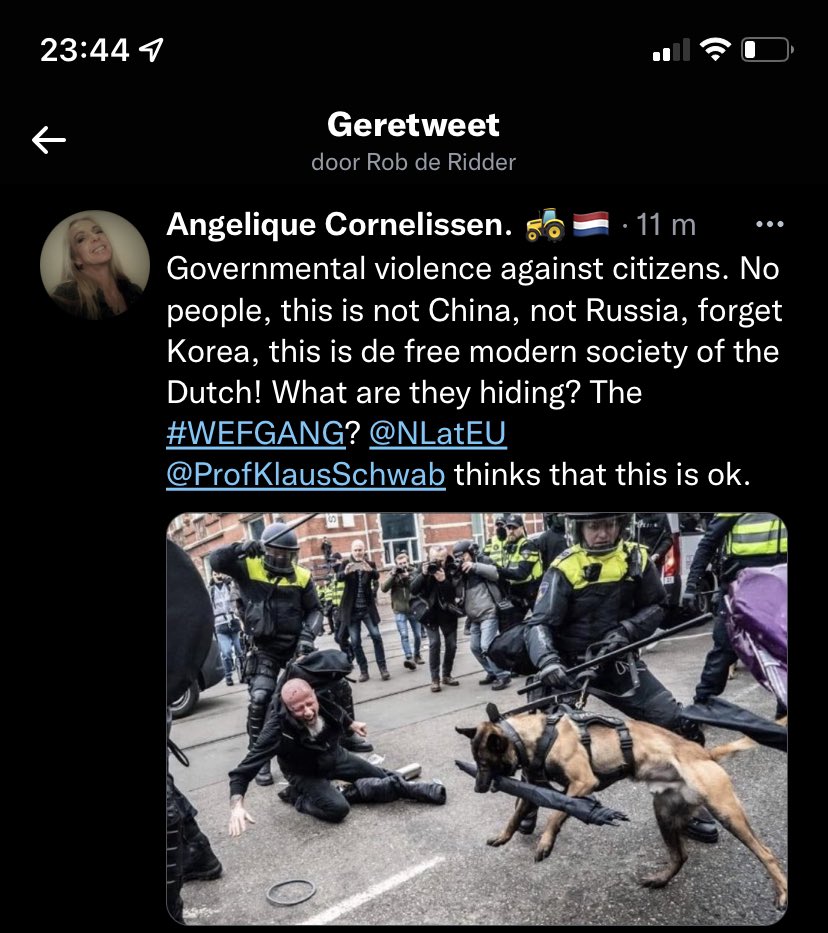Open the three-dot tweet options menu

click(x=770, y=224)
